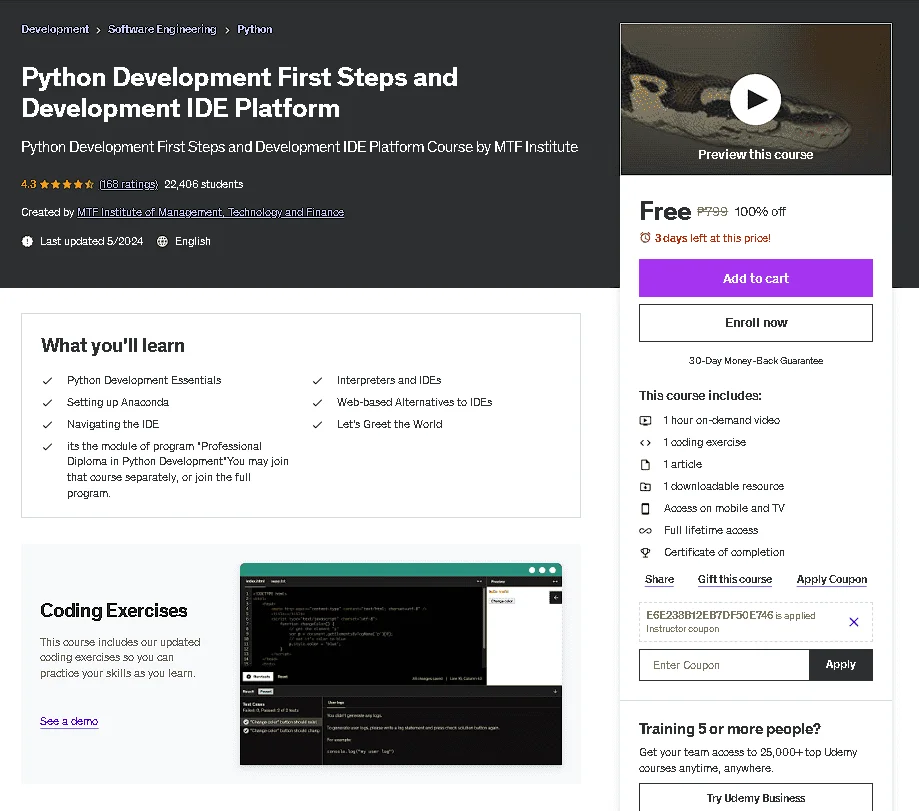Click the video icon beside on-demand video
The width and height of the screenshot is (919, 811).
pyautogui.click(x=645, y=420)
